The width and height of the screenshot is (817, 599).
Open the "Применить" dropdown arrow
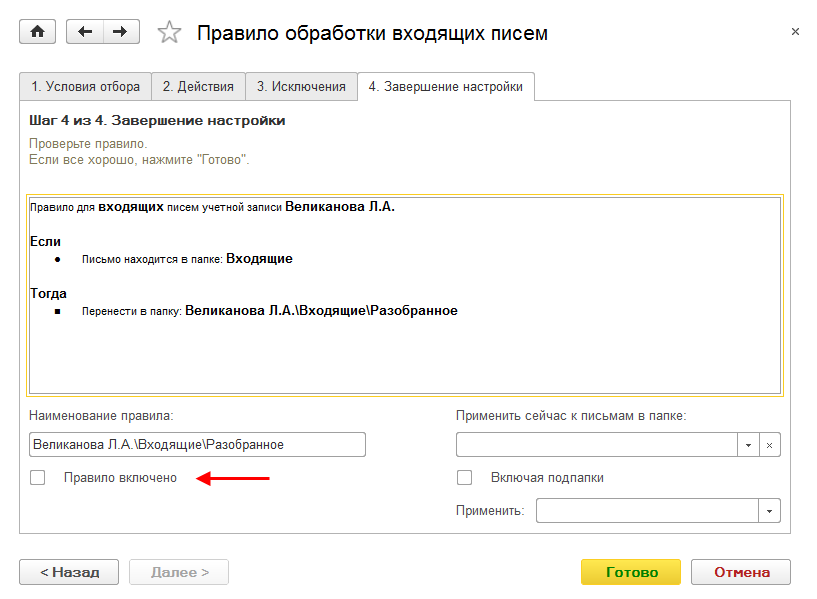coord(770,511)
